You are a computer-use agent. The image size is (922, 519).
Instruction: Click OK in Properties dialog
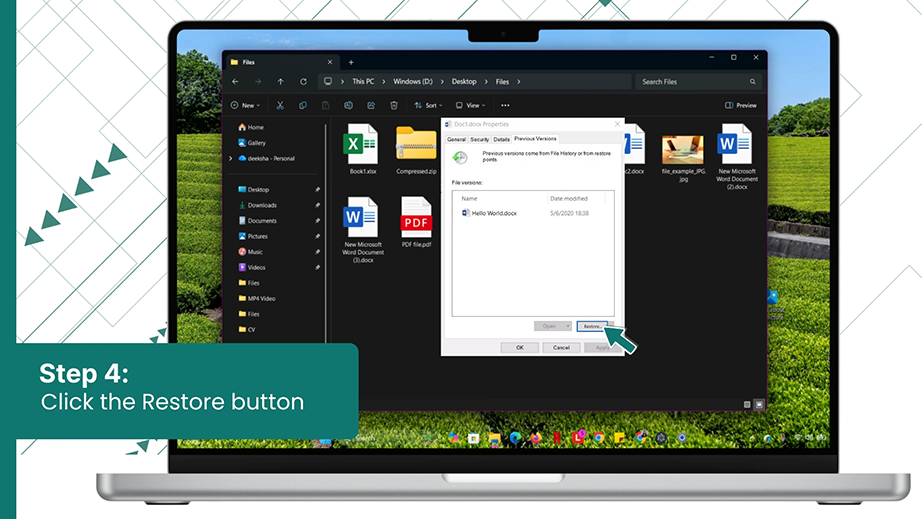tap(520, 347)
